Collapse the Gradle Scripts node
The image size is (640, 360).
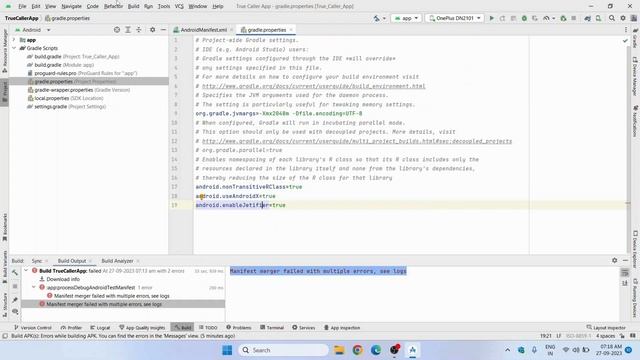tap(14, 48)
